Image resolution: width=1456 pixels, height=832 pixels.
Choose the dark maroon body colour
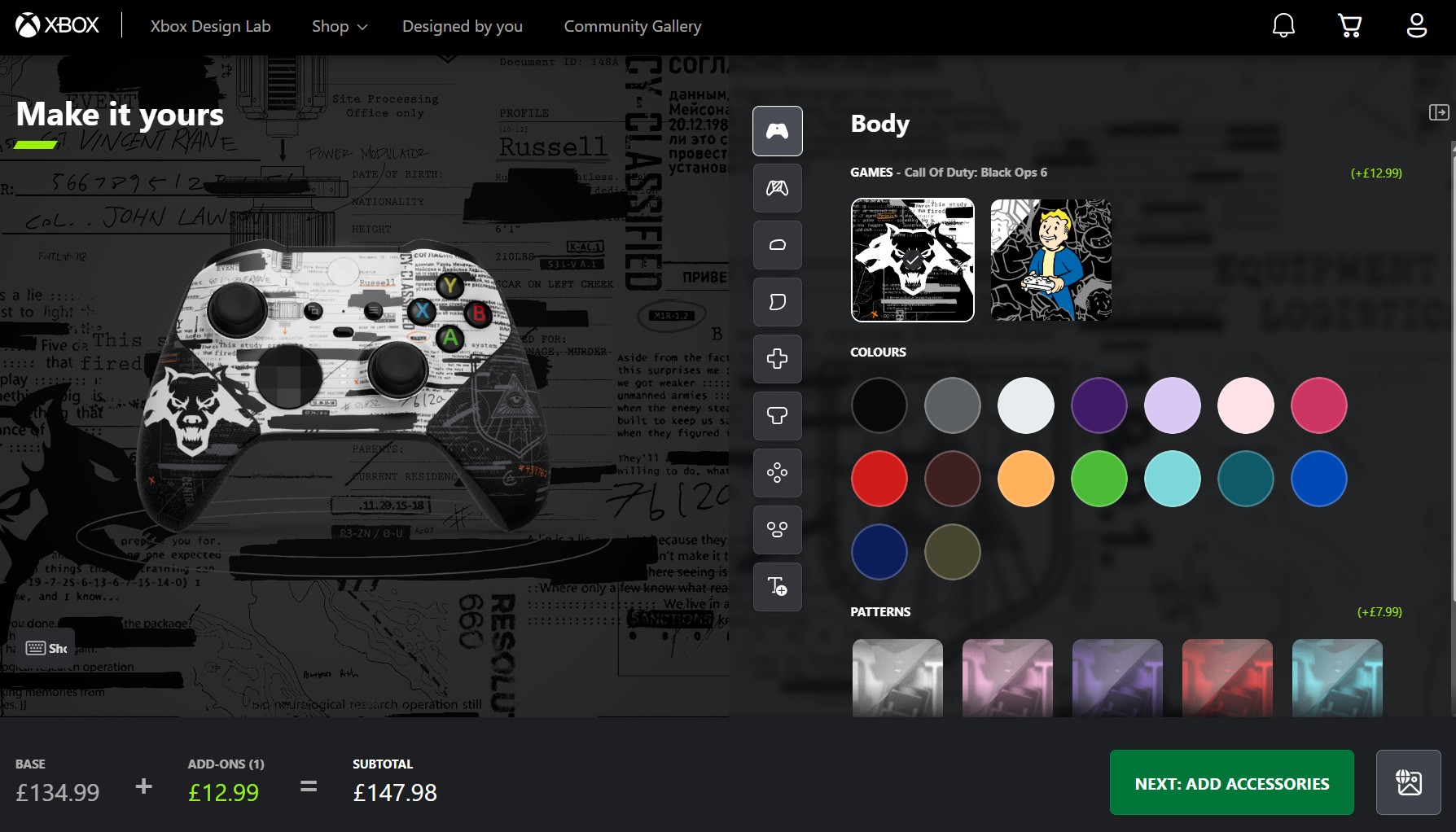click(x=953, y=479)
